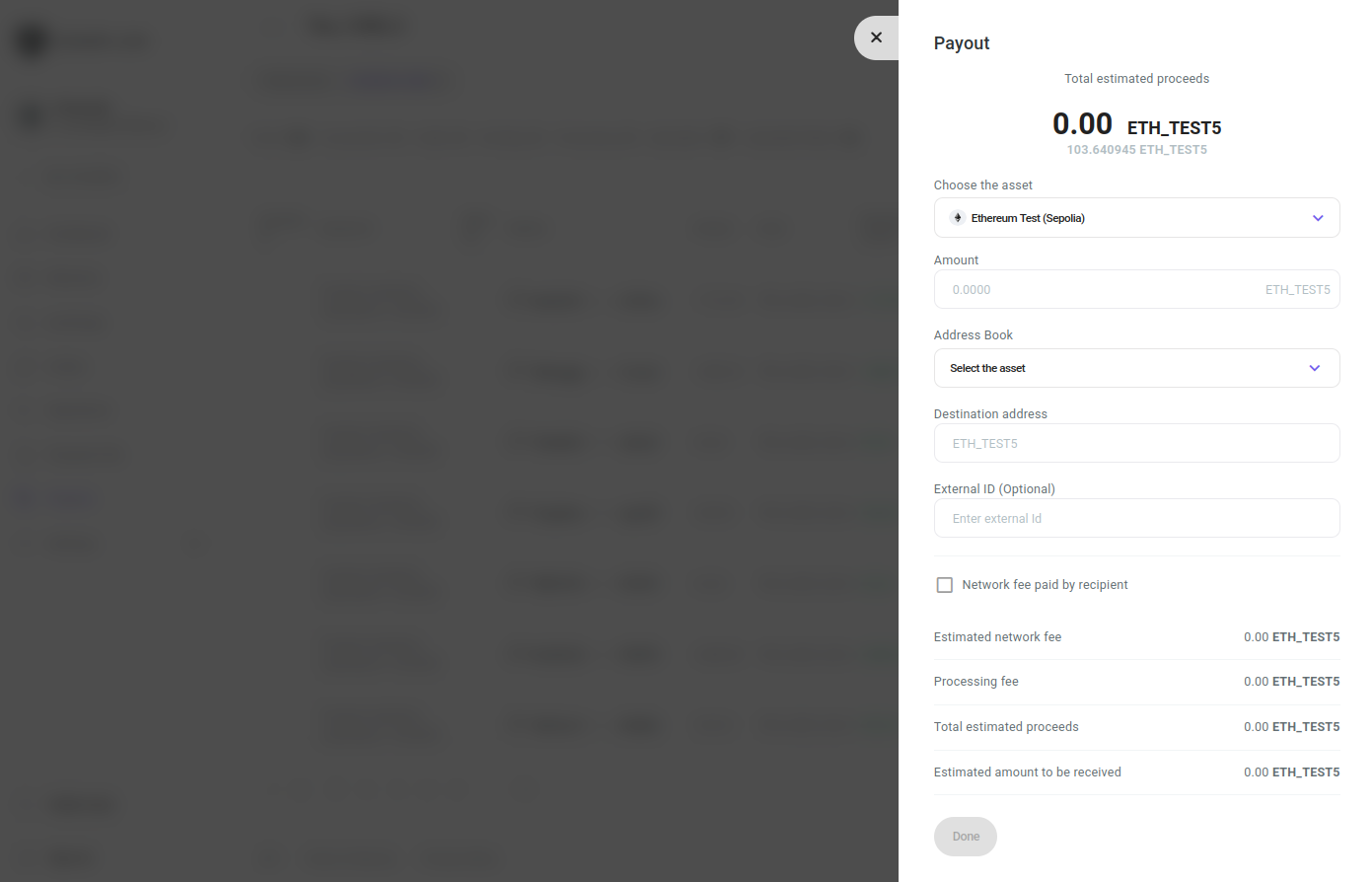Enable the Network fee paid by recipient checkbox
Image resolution: width=1372 pixels, height=882 pixels.
tap(945, 585)
